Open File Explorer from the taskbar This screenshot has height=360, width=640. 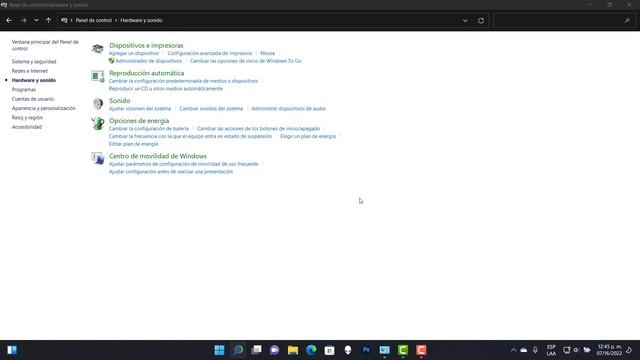(x=293, y=350)
